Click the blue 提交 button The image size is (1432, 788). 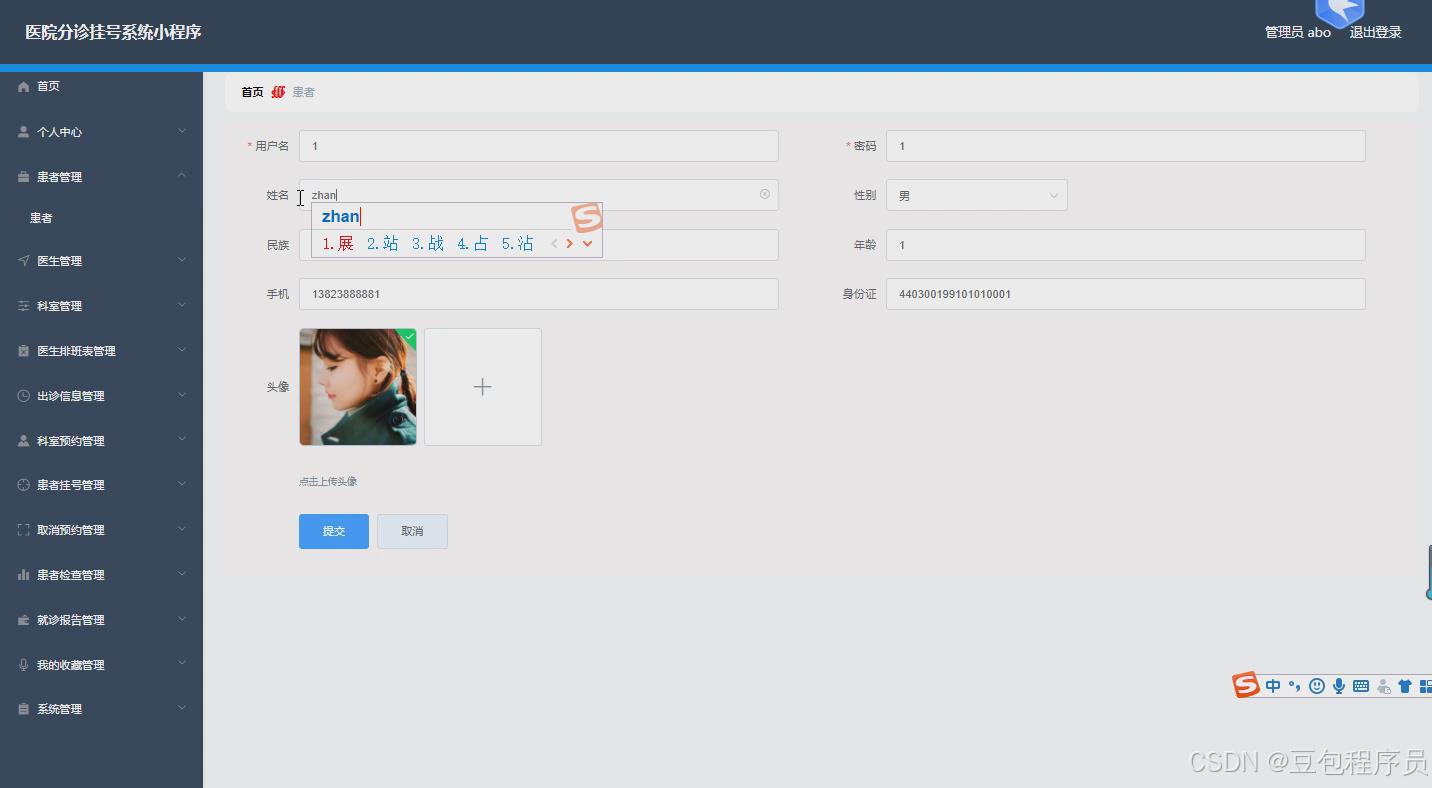334,531
